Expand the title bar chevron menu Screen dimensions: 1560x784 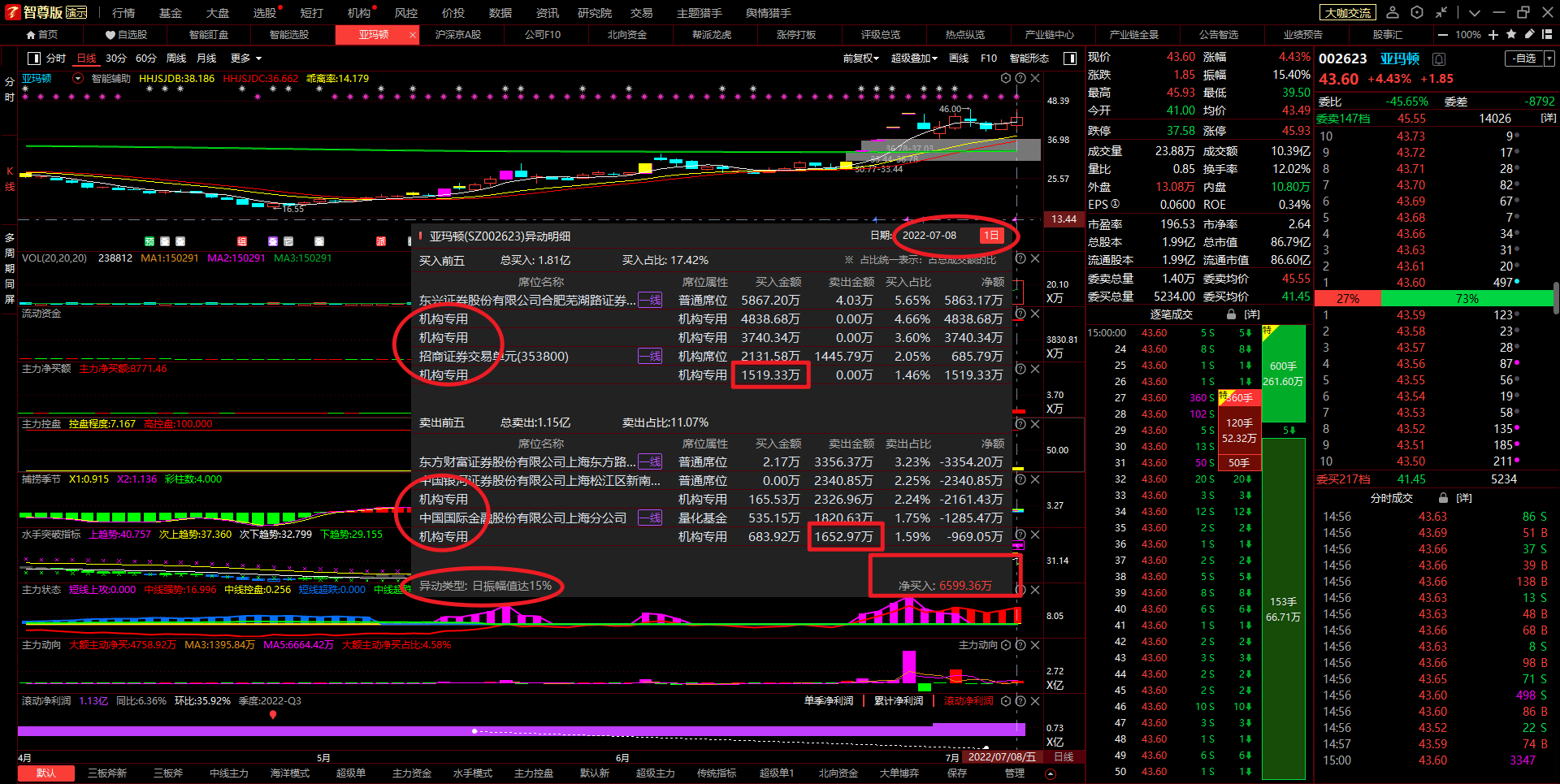tap(1475, 13)
